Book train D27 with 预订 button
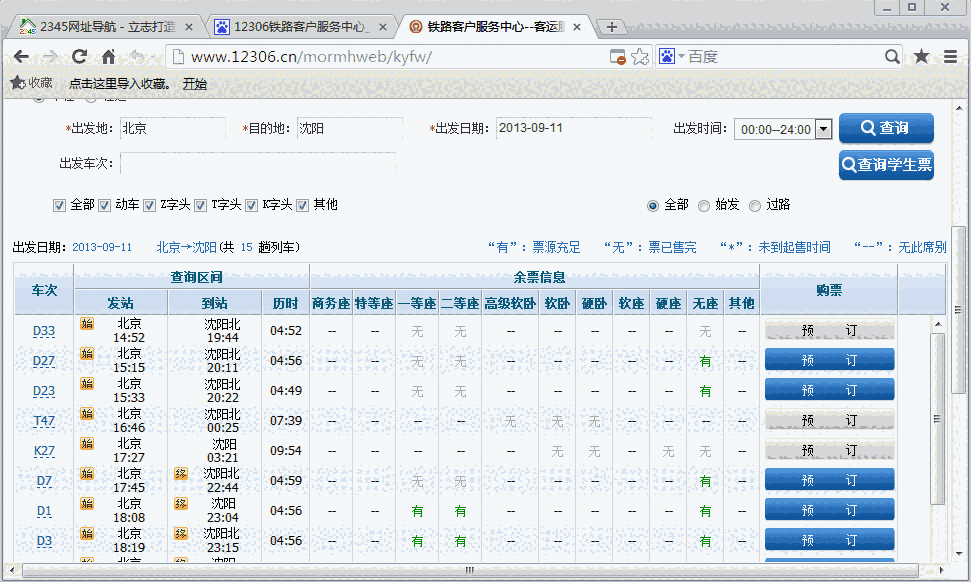The height and width of the screenshot is (582, 971). coord(829,360)
